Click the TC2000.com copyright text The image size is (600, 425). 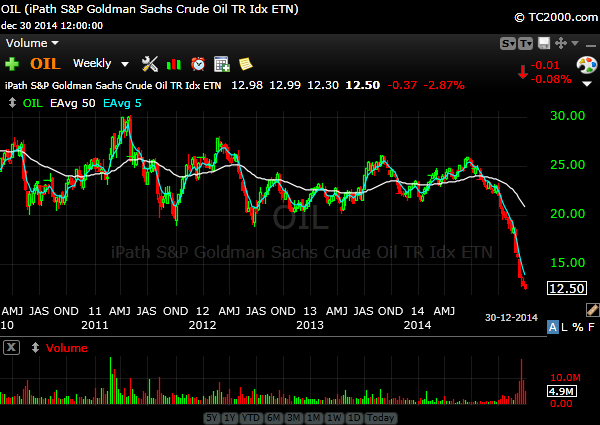[556, 17]
